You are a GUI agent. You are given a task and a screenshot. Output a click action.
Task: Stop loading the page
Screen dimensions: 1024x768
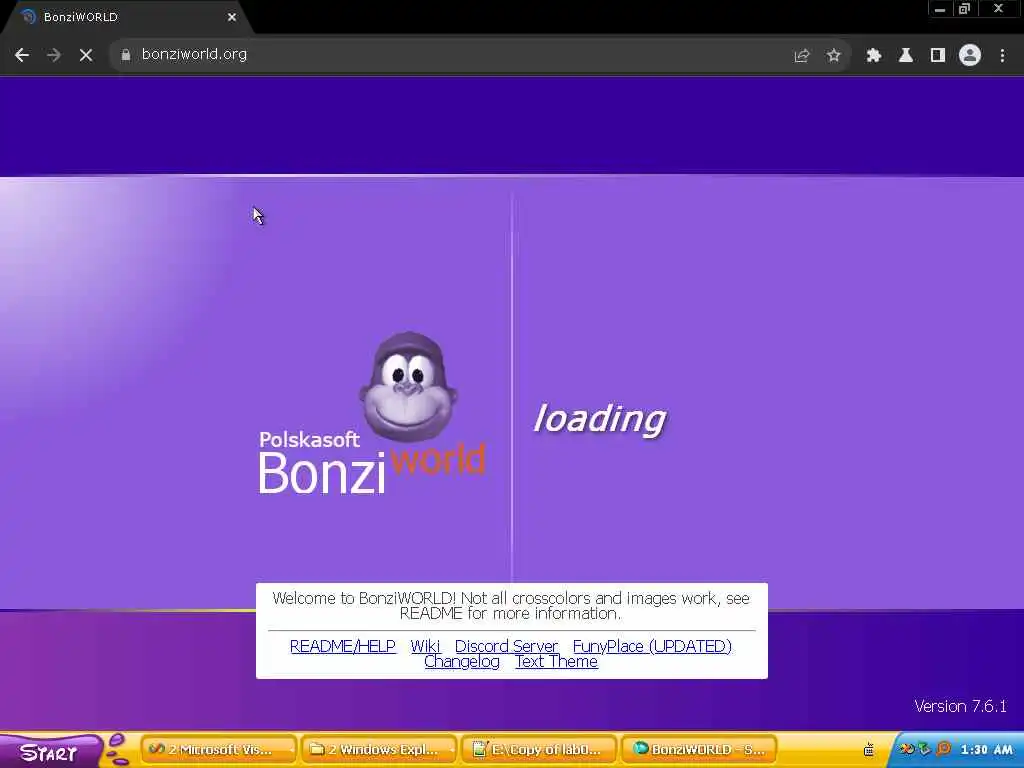coord(86,56)
